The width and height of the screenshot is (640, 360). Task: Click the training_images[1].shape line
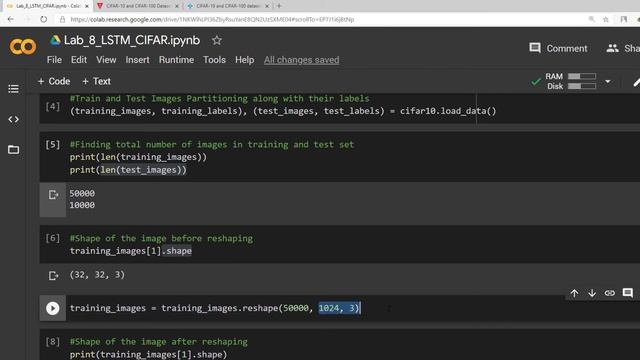(131, 251)
